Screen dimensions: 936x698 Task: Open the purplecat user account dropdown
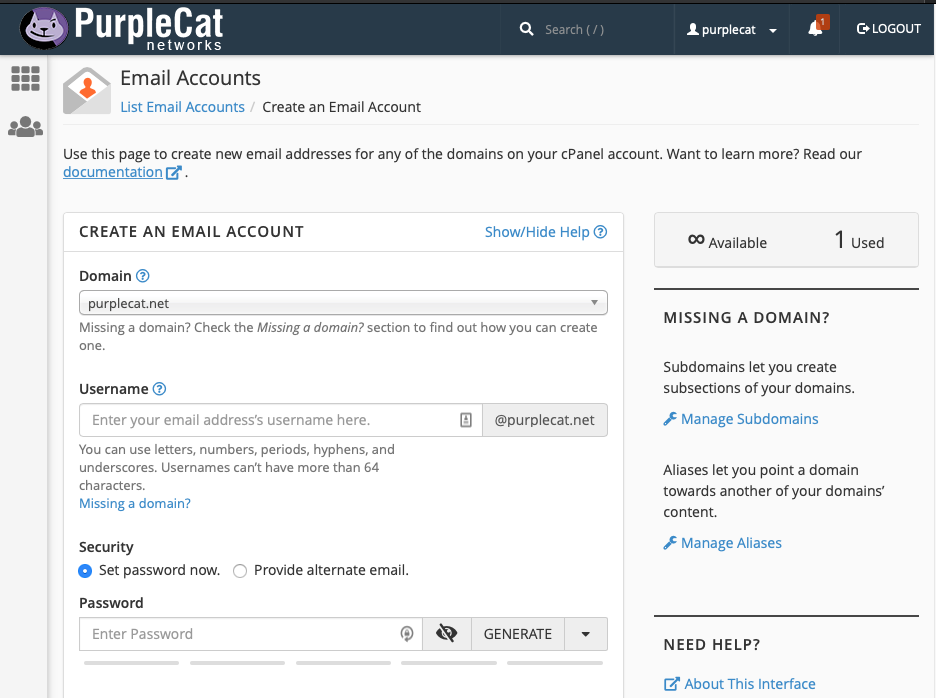(x=732, y=30)
